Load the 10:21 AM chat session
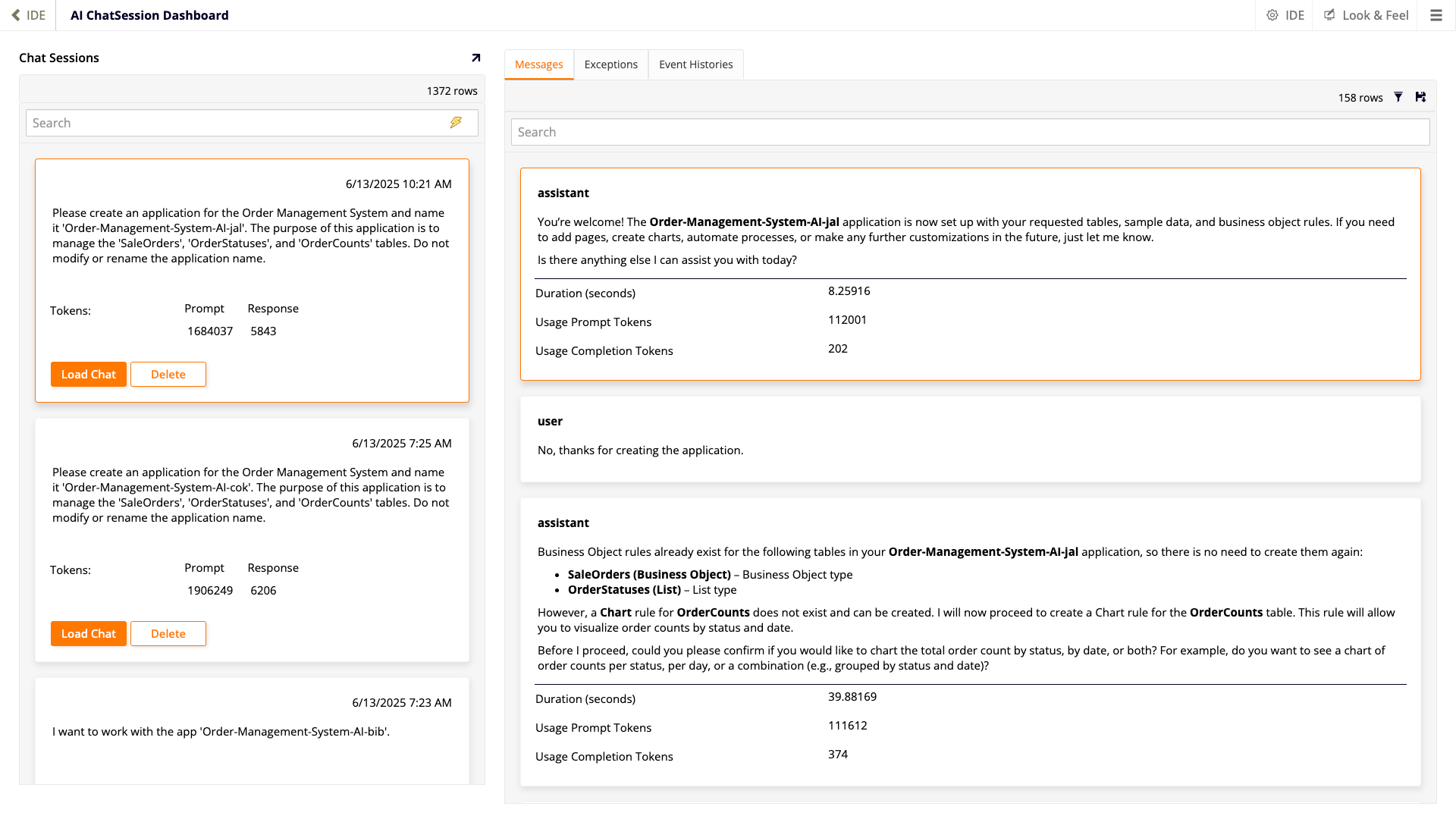The width and height of the screenshot is (1456, 819). pos(88,374)
